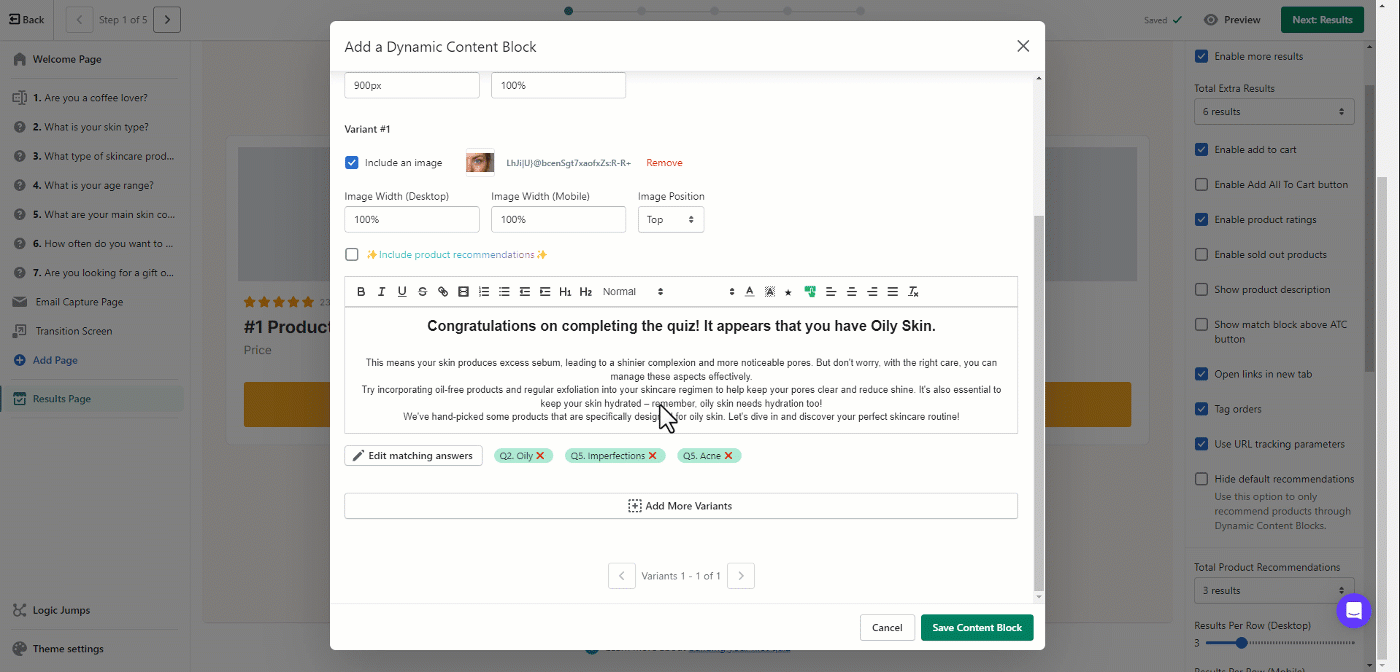1400x672 pixels.
Task: Go to previous step arrow
Action: pos(79,19)
